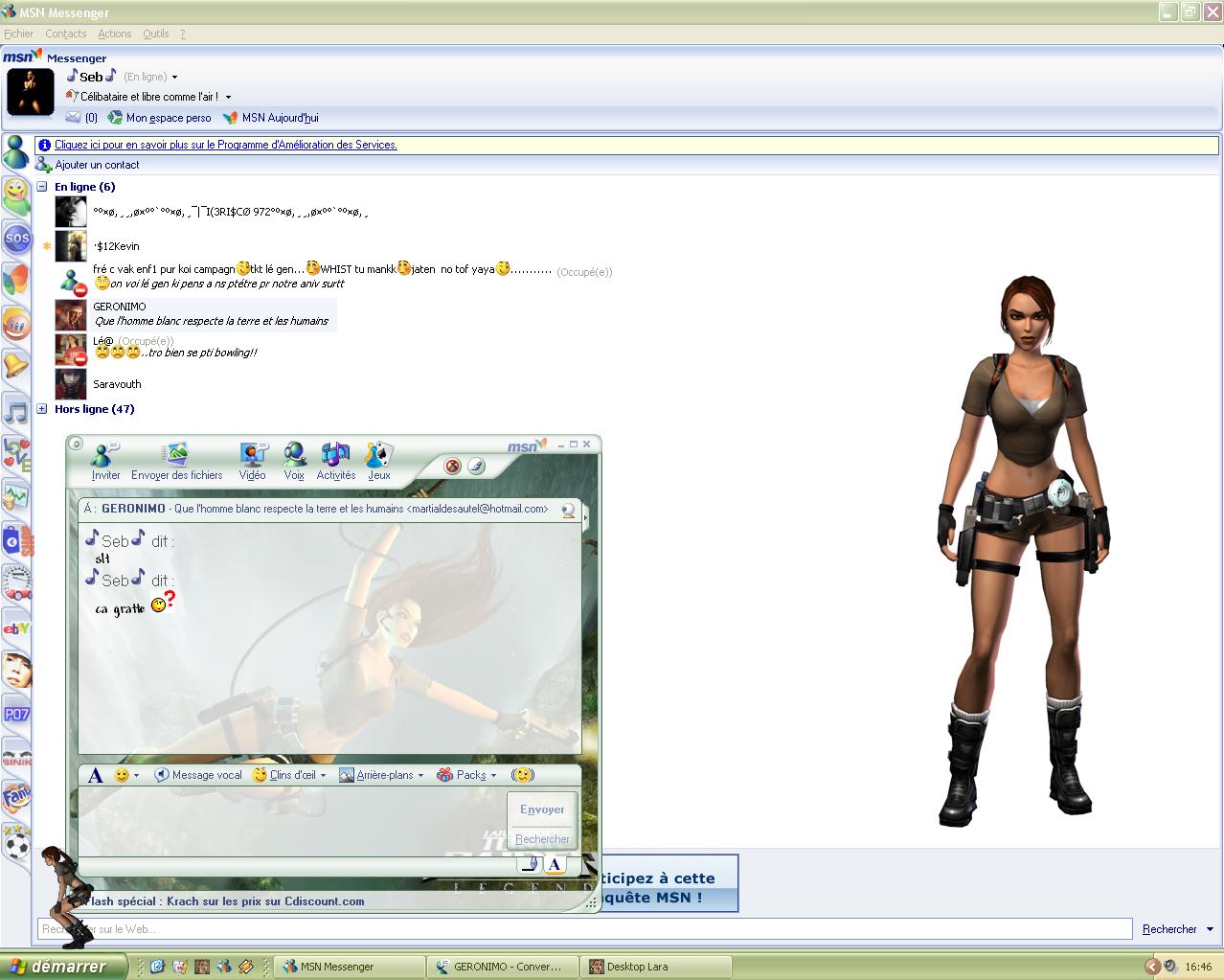Open the font settings letter A icon
This screenshot has height=980, width=1224.
95,775
